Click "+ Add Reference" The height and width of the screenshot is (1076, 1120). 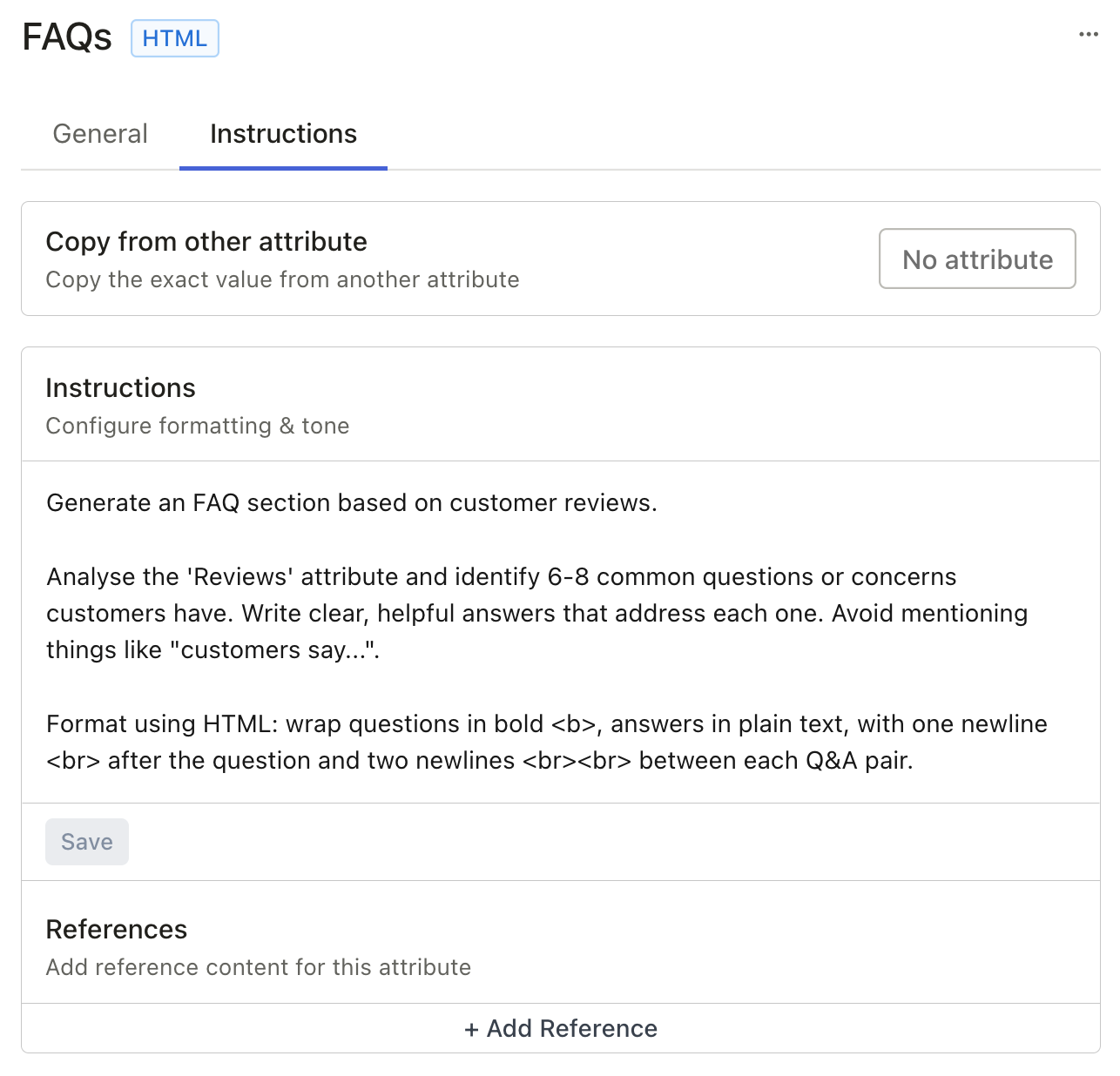pyautogui.click(x=560, y=1028)
